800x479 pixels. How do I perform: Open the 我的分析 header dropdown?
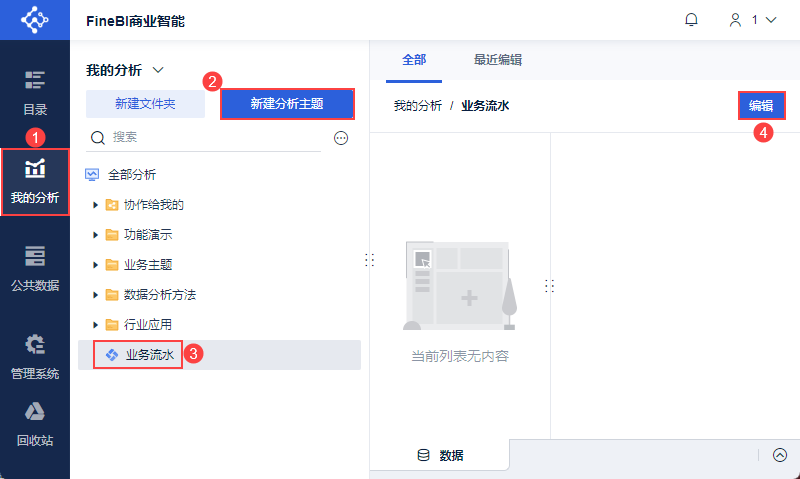[157, 70]
